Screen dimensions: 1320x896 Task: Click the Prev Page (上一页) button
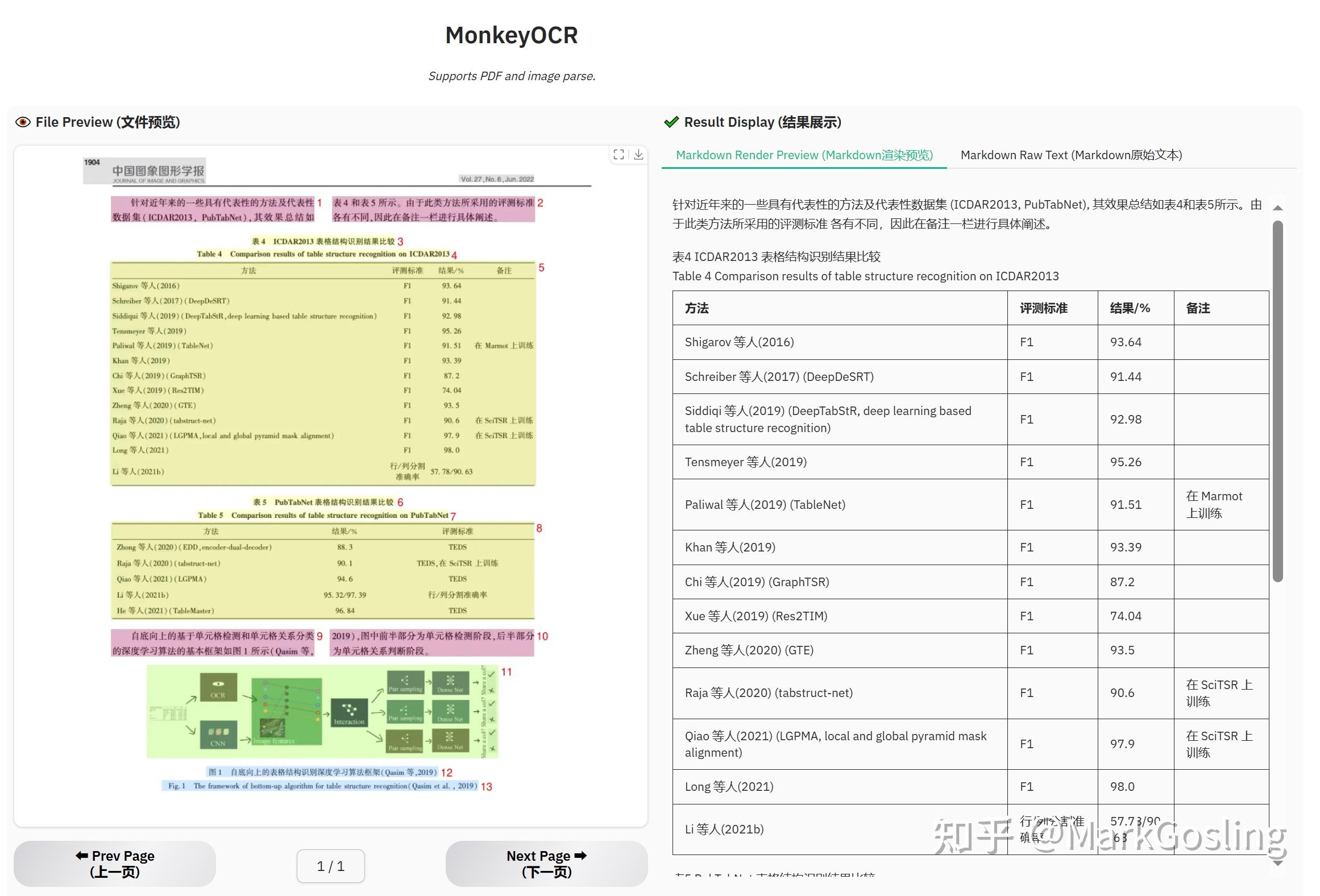114,864
